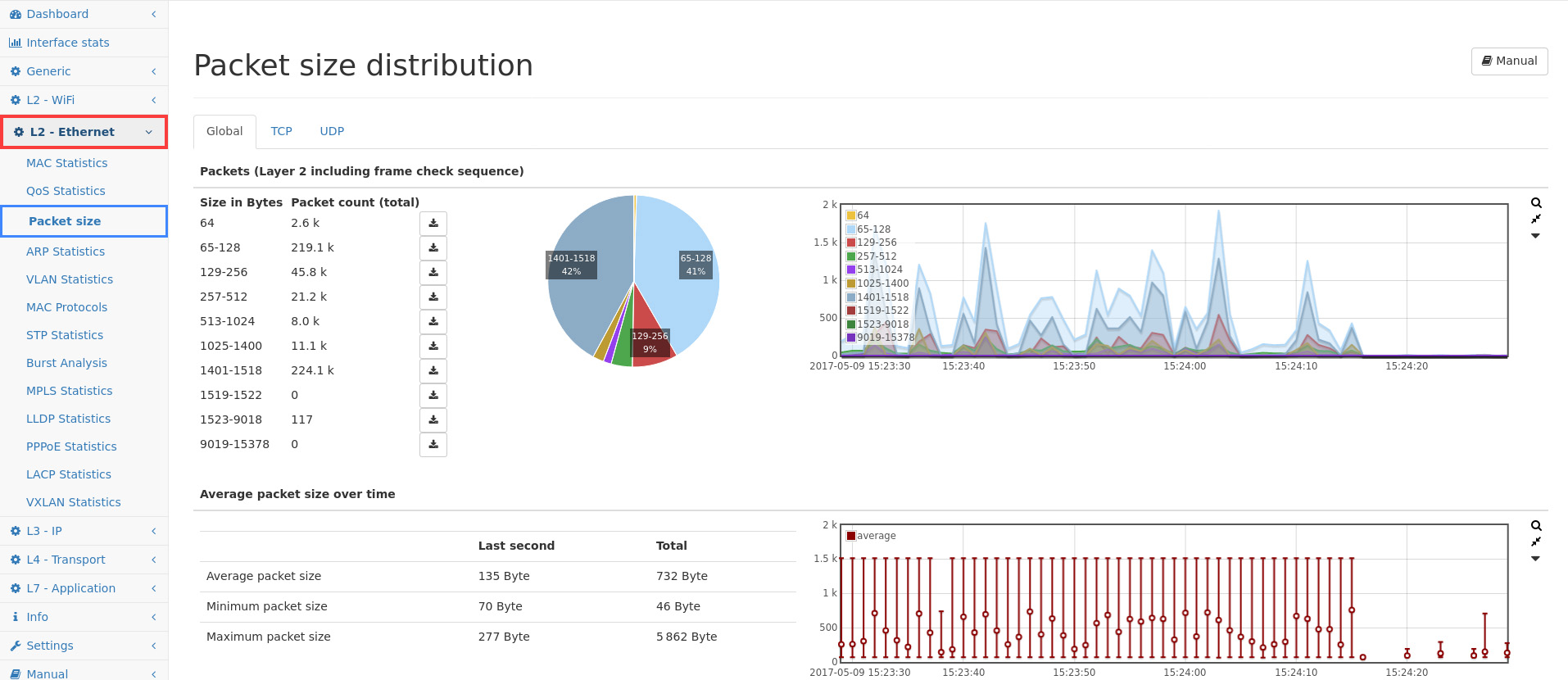1568x680 pixels.
Task: Collapse the L2 - Ethernet sidebar section
Action: 84,132
